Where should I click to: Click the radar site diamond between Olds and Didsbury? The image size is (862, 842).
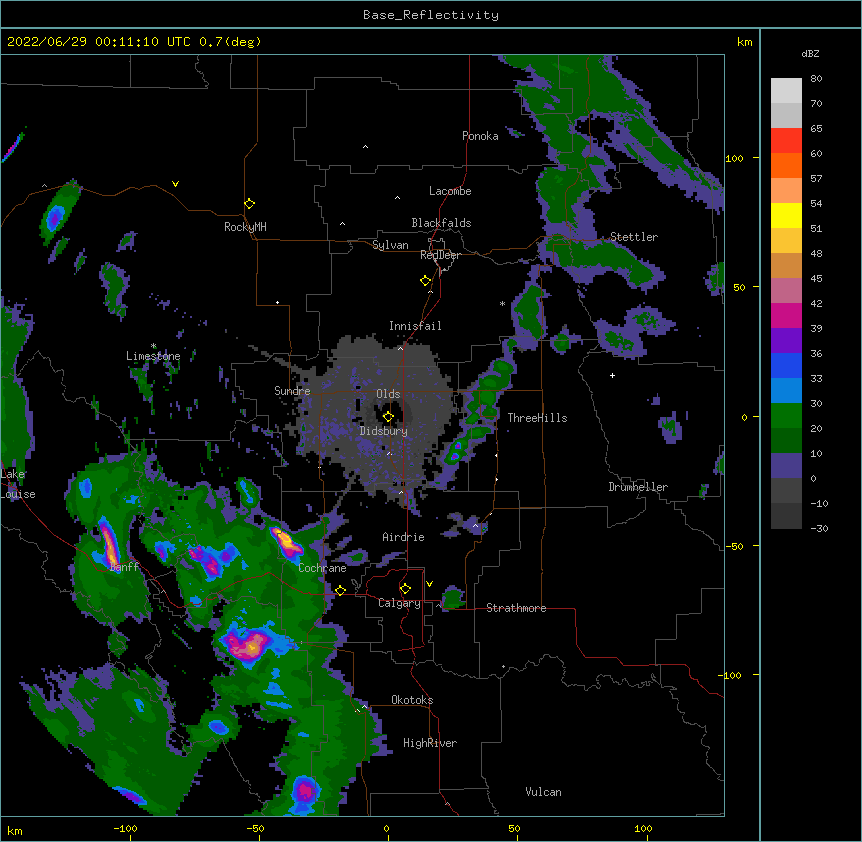coord(388,416)
